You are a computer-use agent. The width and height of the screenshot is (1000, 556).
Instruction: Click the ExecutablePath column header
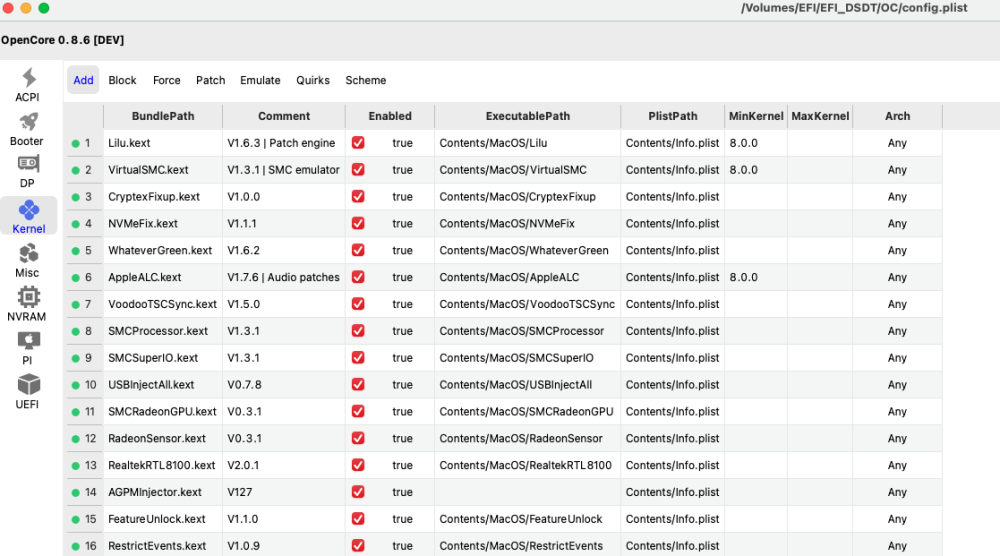click(x=527, y=116)
